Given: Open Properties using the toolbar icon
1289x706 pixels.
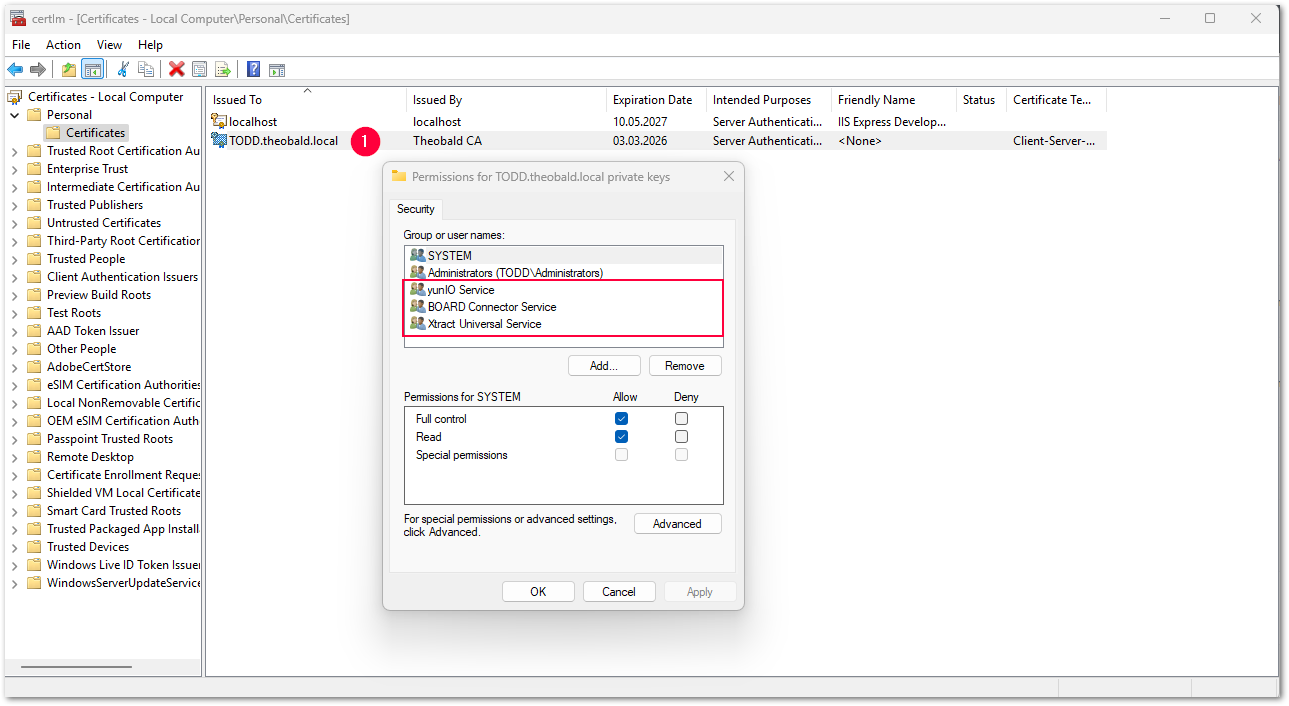Looking at the screenshot, I should pyautogui.click(x=200, y=69).
